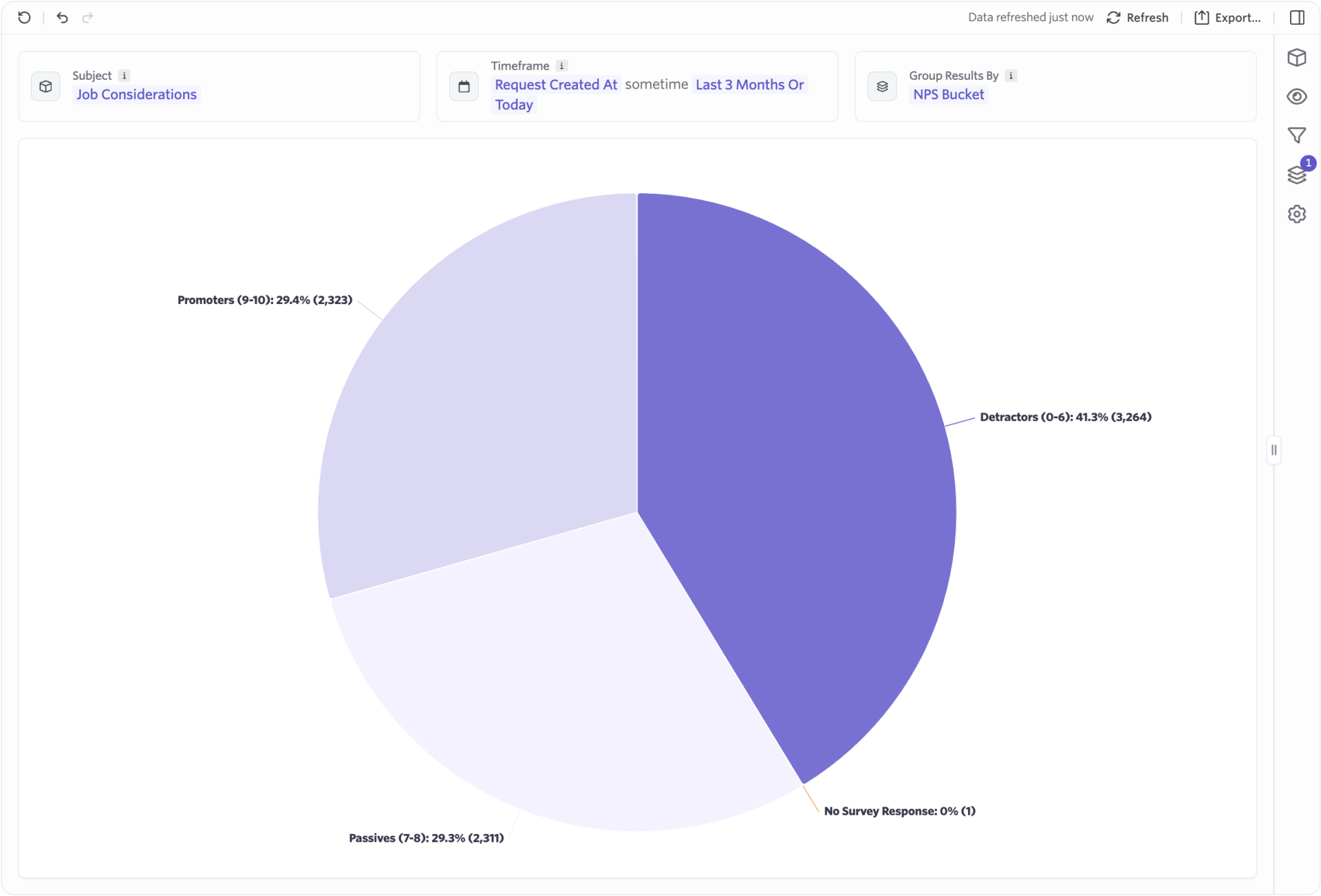This screenshot has height=896, width=1321.
Task: Click the stacked layers icon by Group Results
Action: [x=882, y=87]
